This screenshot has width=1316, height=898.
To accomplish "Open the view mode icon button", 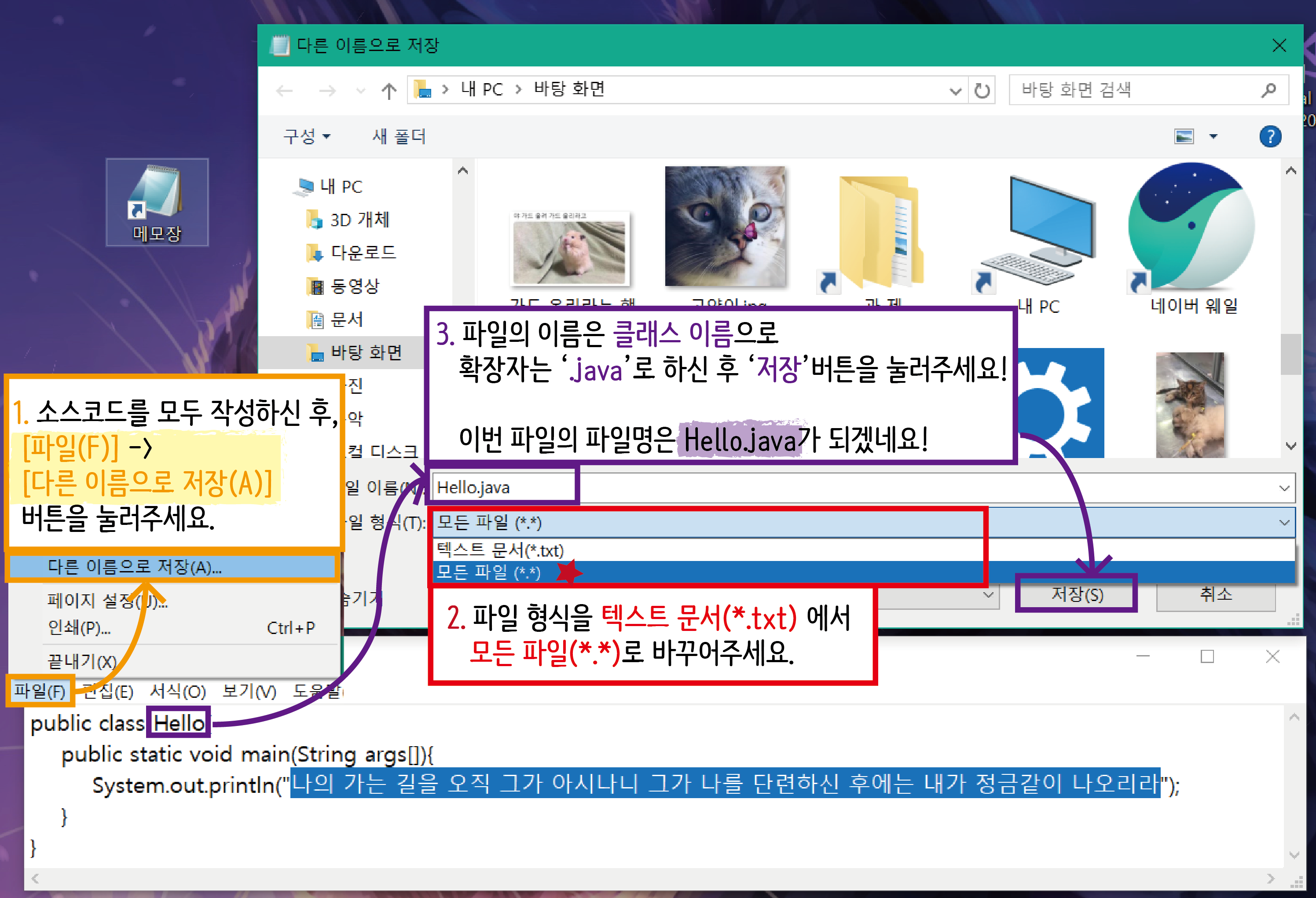I will point(1184,136).
